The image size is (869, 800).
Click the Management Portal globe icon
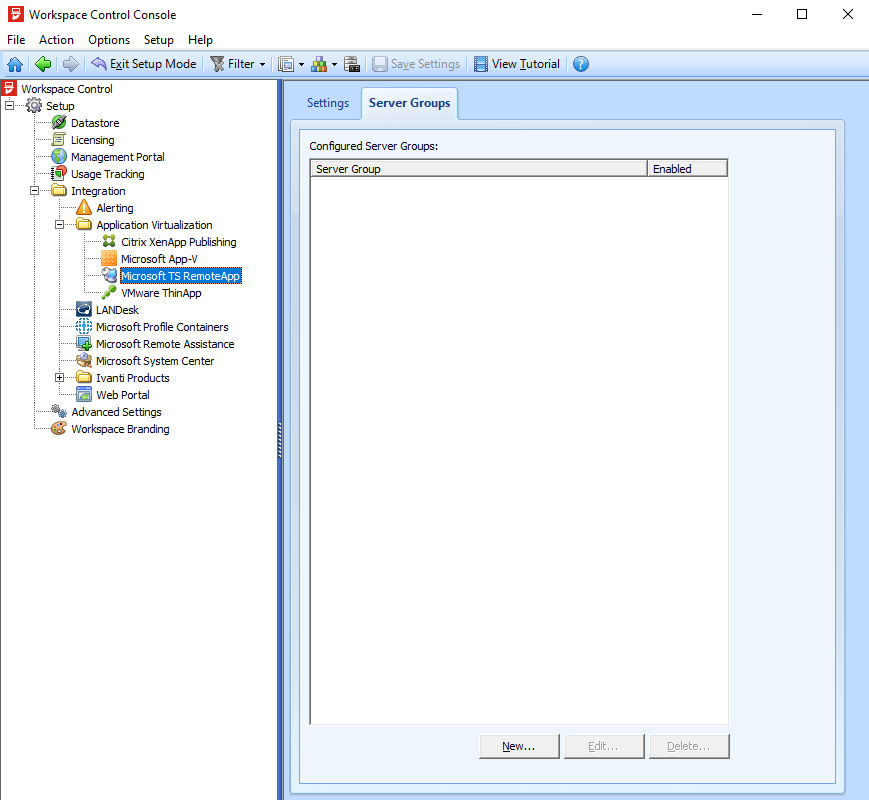point(59,156)
